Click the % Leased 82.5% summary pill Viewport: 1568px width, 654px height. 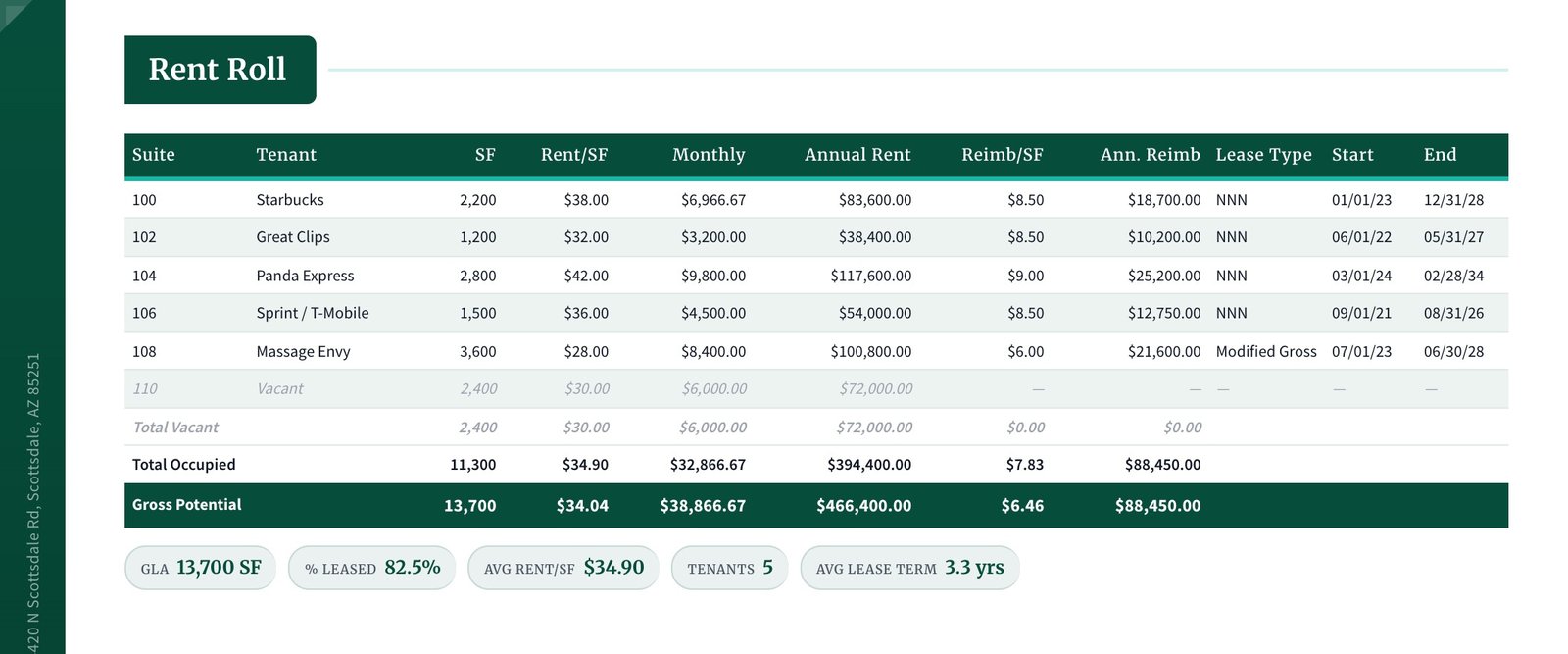coord(372,568)
